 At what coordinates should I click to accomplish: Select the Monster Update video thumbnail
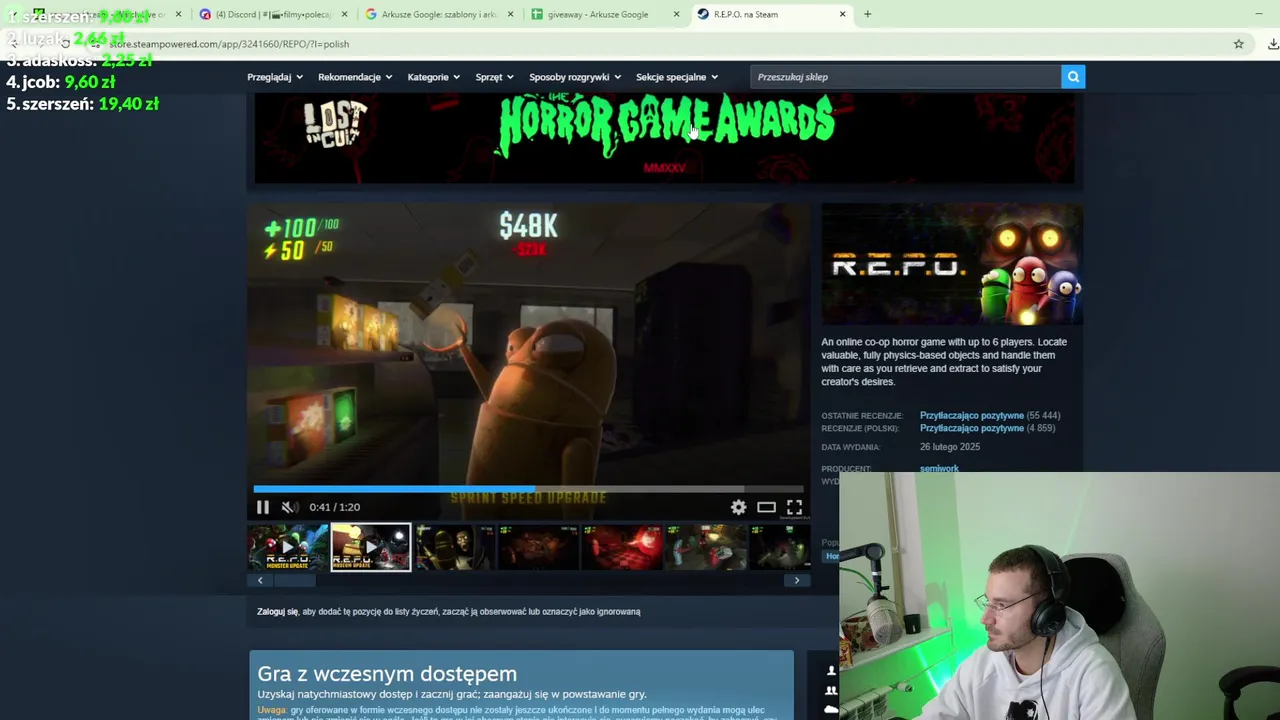[288, 548]
